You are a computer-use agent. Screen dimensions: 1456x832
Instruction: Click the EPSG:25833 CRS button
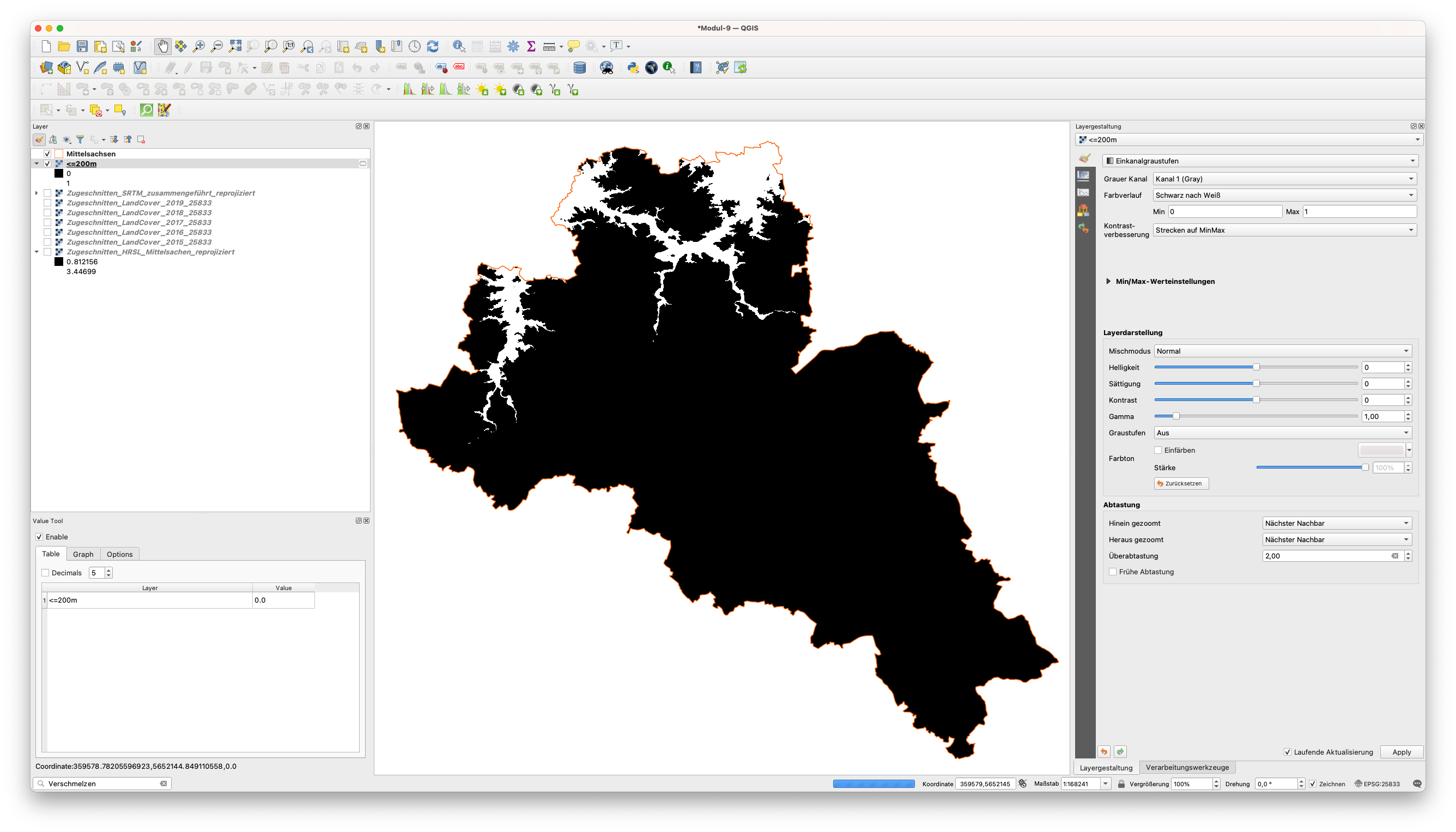point(1376,784)
